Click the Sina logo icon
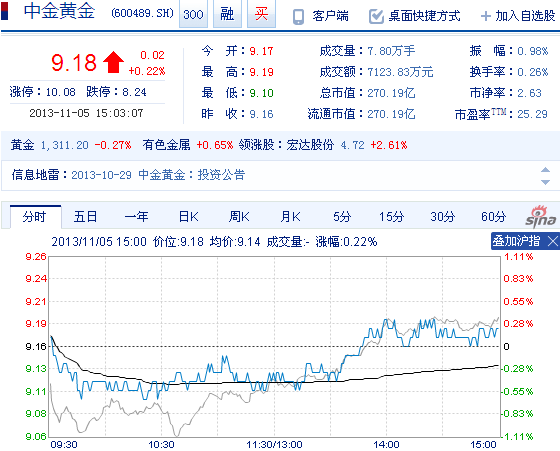The width and height of the screenshot is (560, 451). coord(540,217)
